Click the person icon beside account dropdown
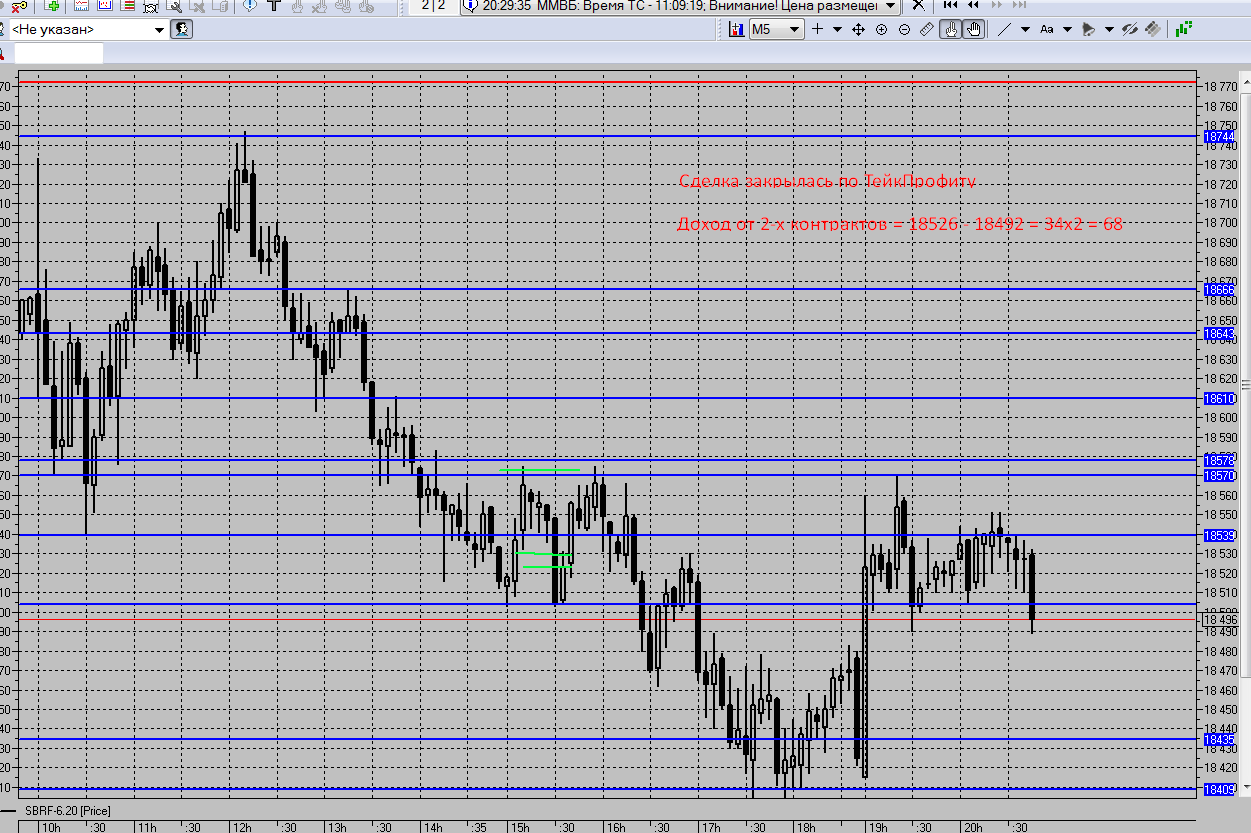 pyautogui.click(x=181, y=29)
